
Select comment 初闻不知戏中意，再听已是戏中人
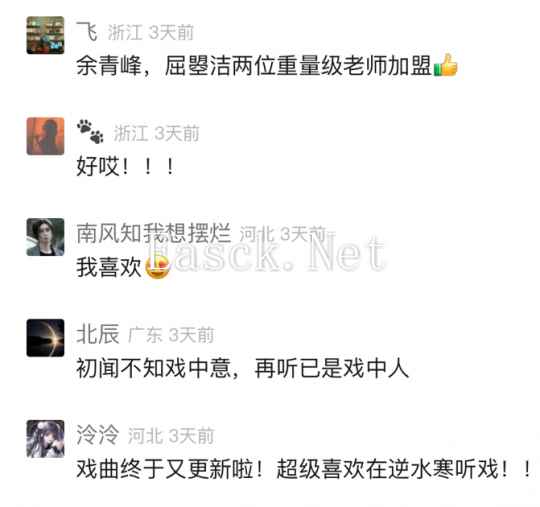click(x=242, y=368)
